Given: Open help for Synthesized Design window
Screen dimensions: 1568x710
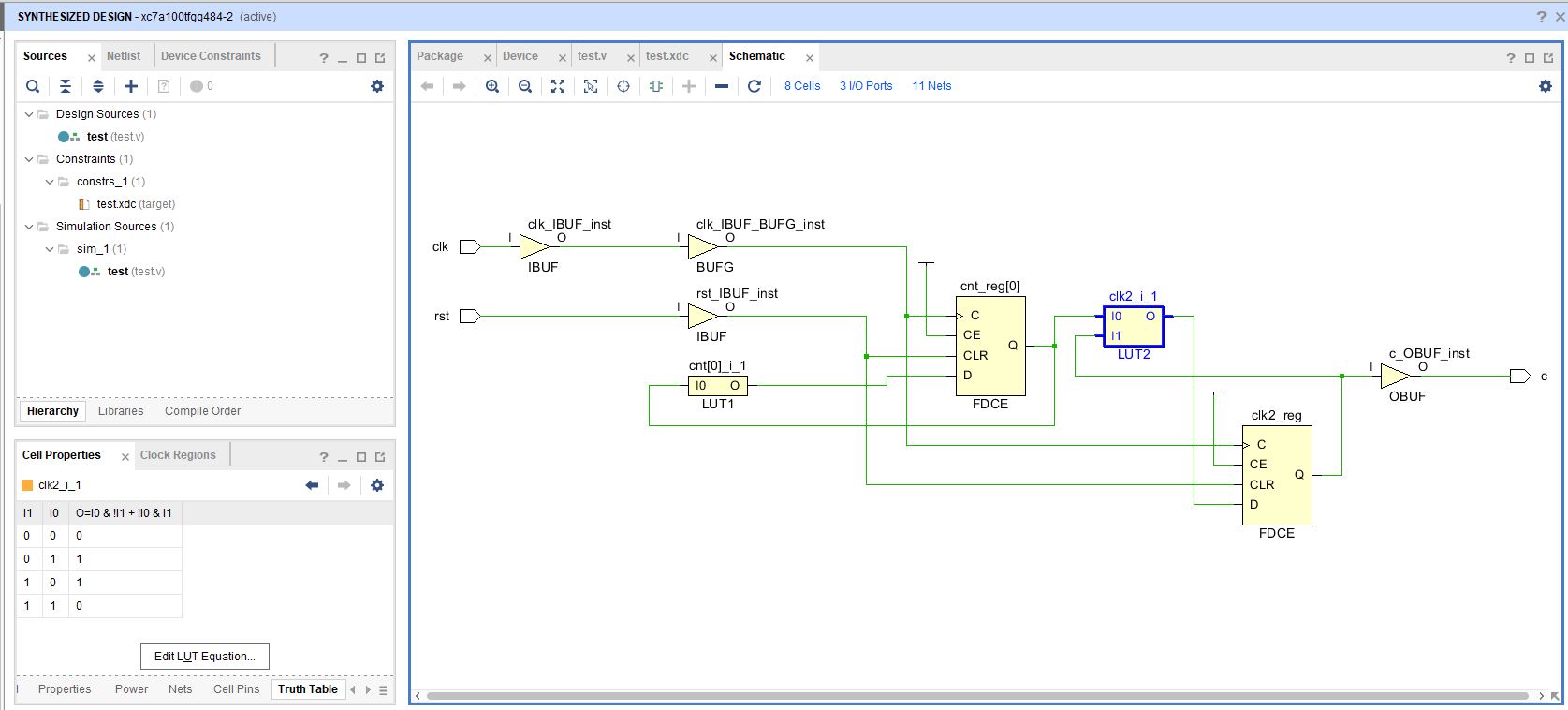Looking at the screenshot, I should click(x=1542, y=17).
